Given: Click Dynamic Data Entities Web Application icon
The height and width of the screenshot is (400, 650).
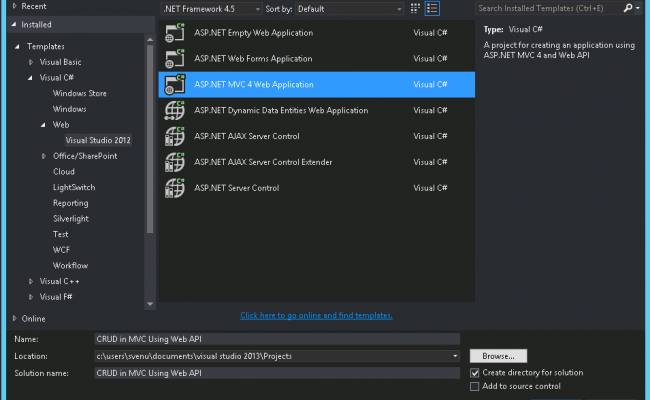Looking at the screenshot, I should 175,110.
